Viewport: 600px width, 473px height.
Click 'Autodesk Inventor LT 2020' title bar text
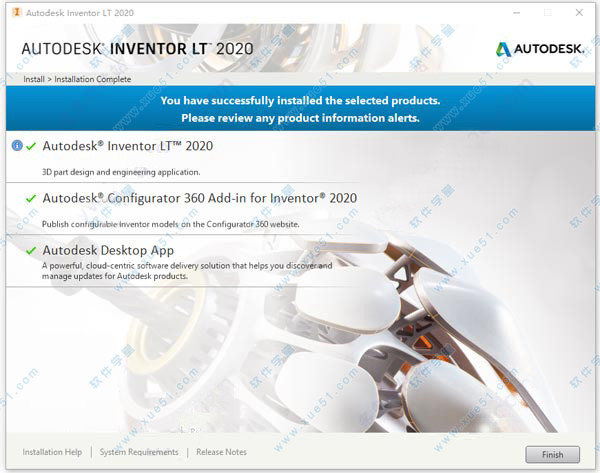[80, 13]
